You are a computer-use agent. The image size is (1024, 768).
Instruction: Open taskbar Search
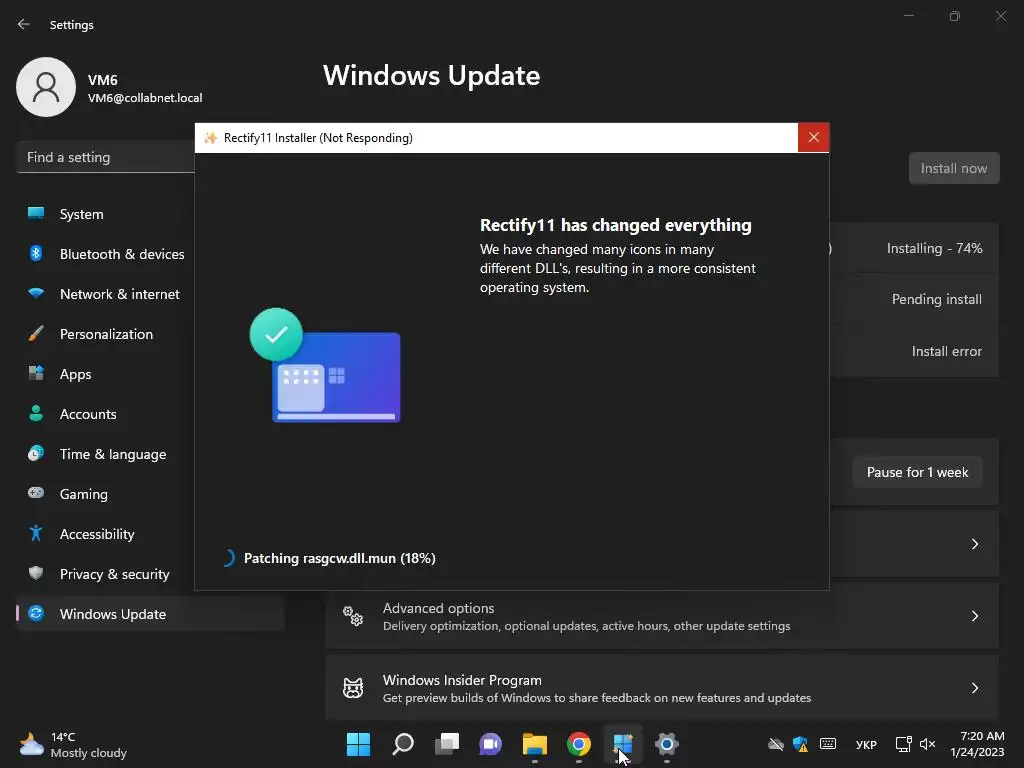coord(403,744)
